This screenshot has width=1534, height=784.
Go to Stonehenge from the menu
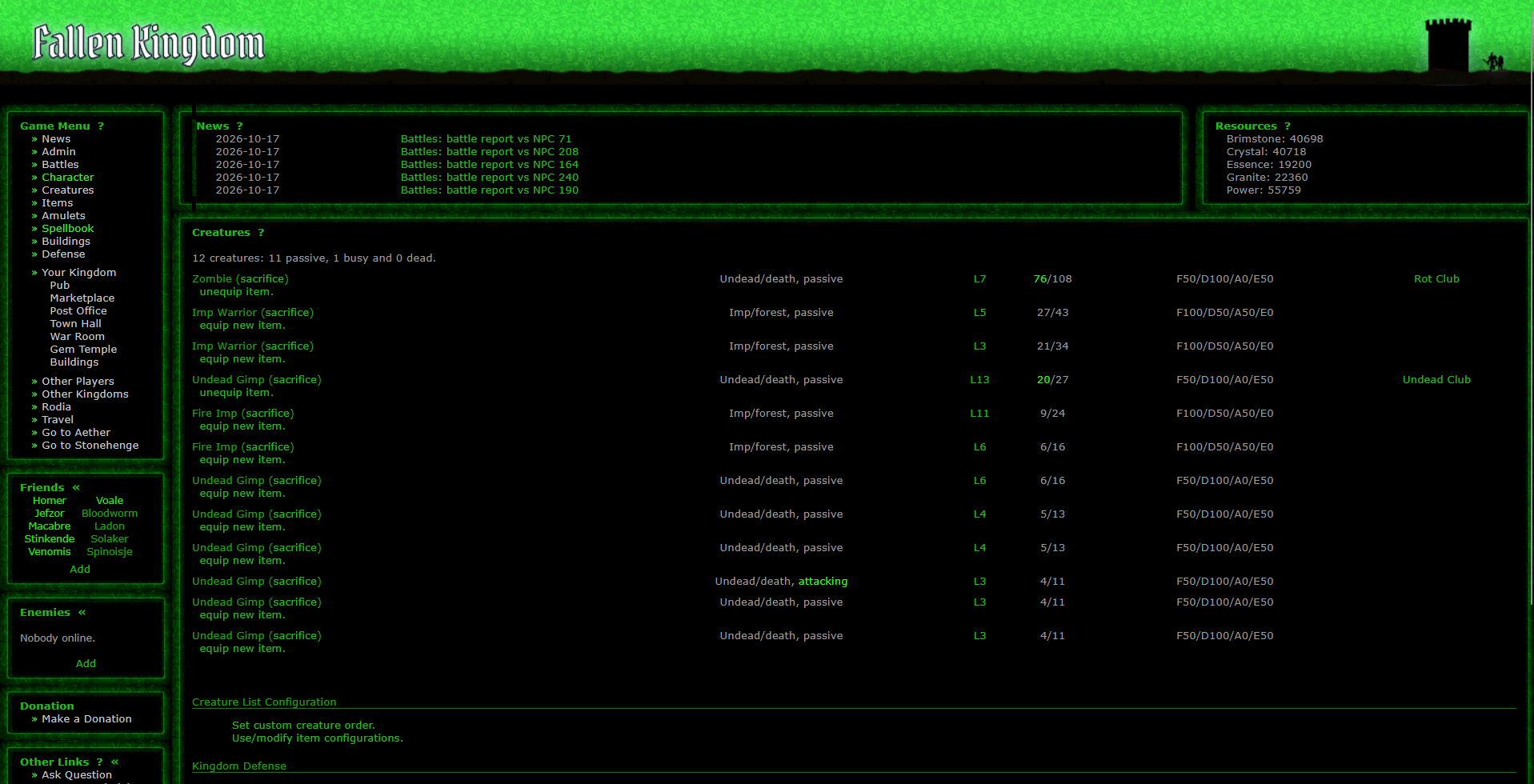pos(90,445)
